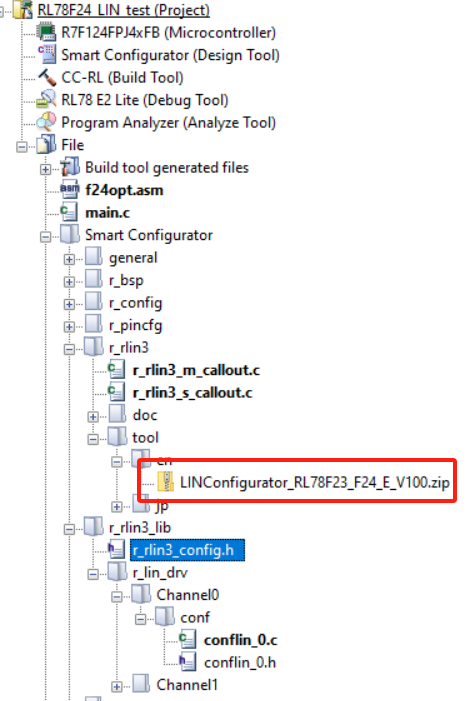This screenshot has height=701, width=470.
Task: Select the r_rlin3_s_callout.c file
Action: click(x=192, y=393)
